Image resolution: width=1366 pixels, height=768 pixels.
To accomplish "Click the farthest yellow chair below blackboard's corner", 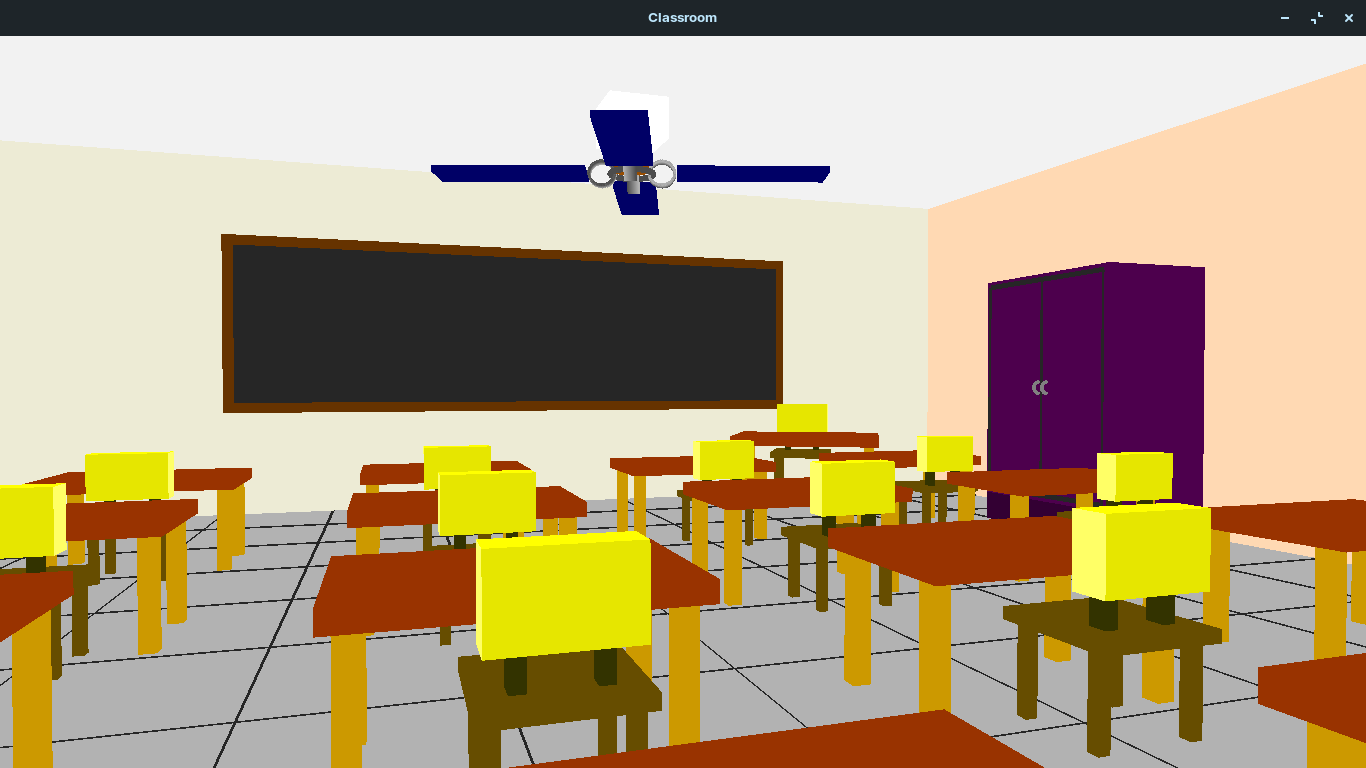I will tap(802, 418).
